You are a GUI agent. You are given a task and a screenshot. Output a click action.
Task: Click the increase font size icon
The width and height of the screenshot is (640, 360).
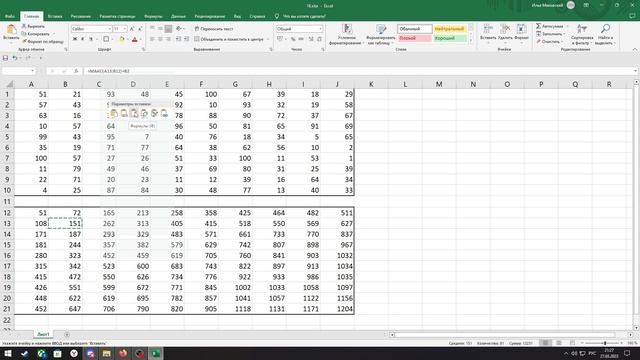tap(132, 29)
